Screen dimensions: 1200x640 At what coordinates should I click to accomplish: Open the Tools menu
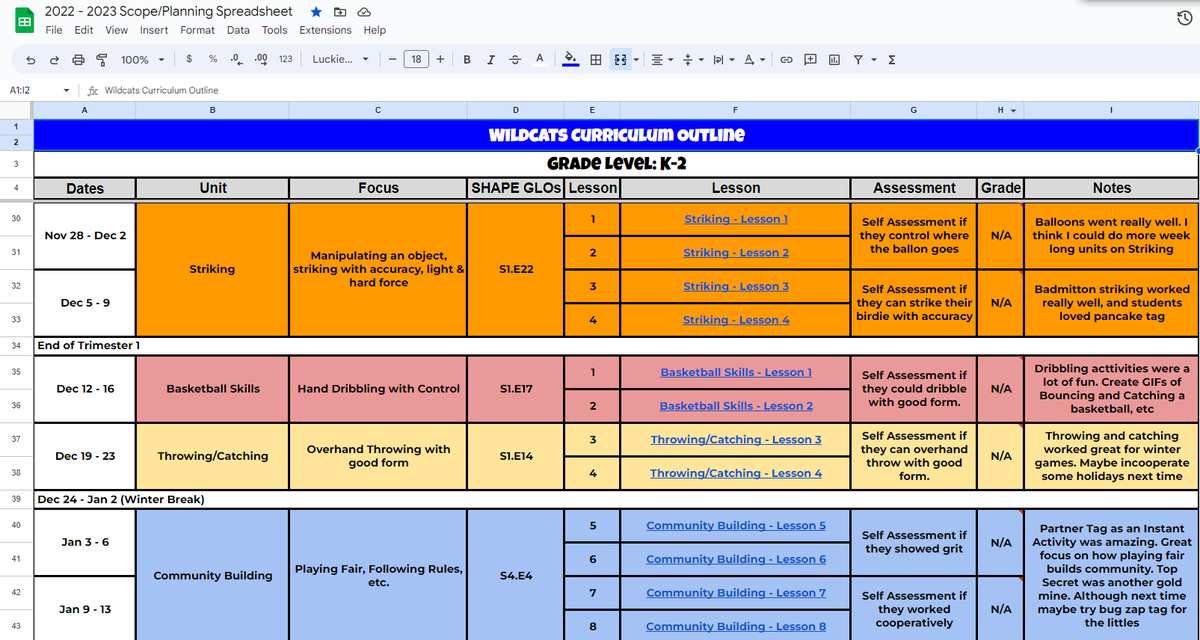coord(274,30)
